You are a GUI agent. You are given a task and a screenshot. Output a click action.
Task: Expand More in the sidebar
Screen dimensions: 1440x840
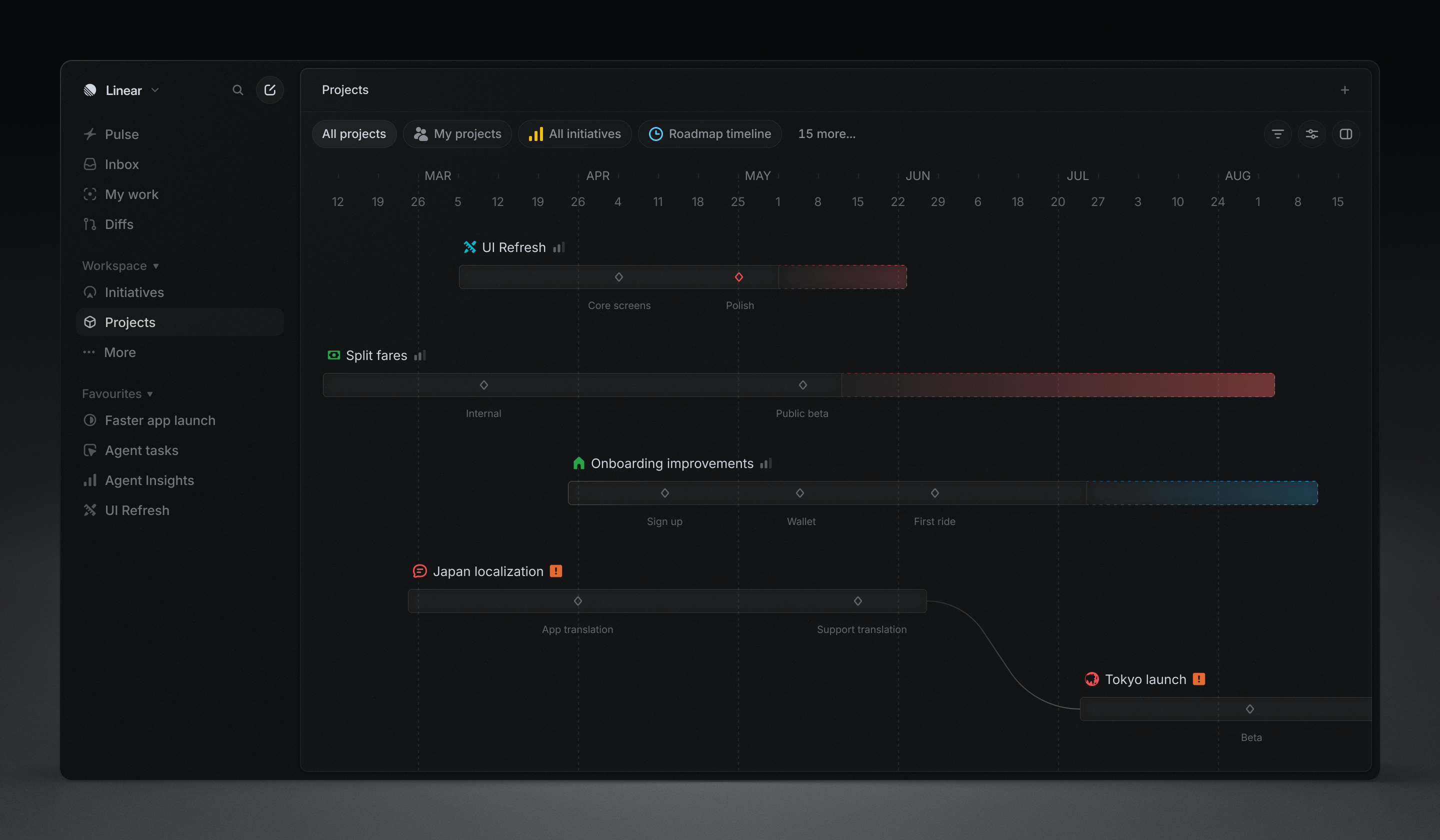[x=179, y=352]
